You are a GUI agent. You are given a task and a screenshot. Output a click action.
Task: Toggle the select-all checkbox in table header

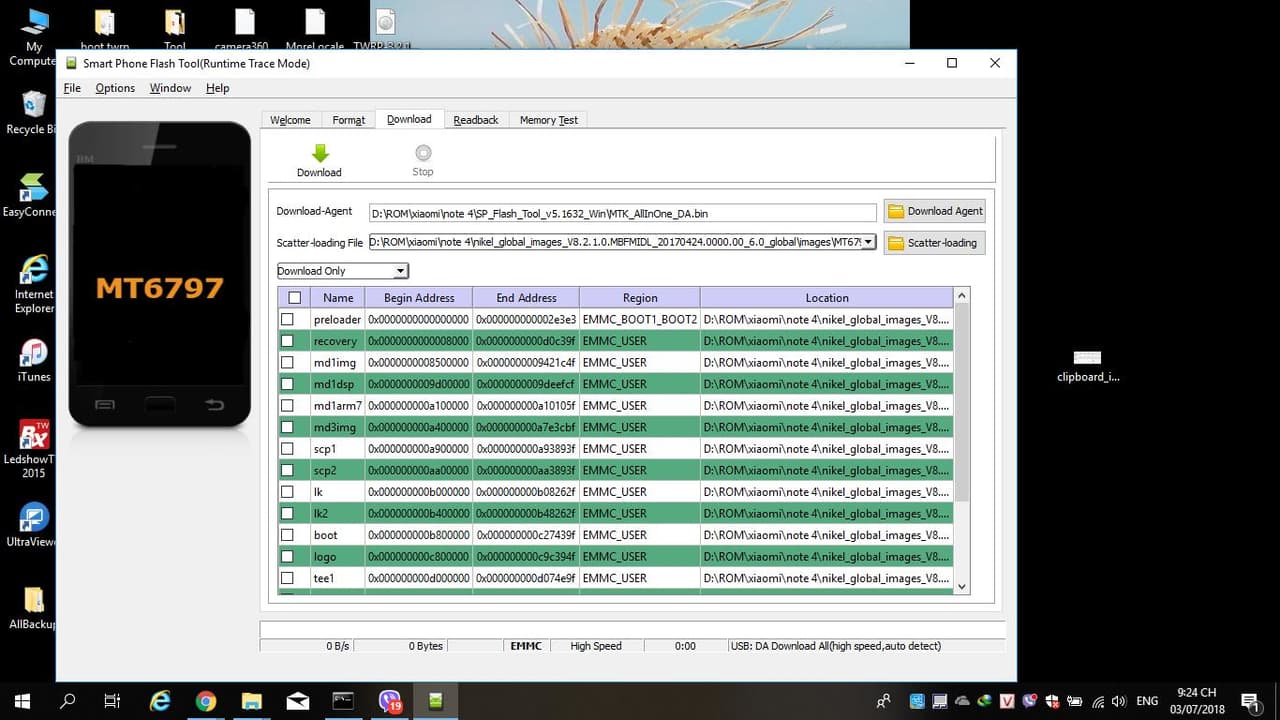tap(294, 297)
